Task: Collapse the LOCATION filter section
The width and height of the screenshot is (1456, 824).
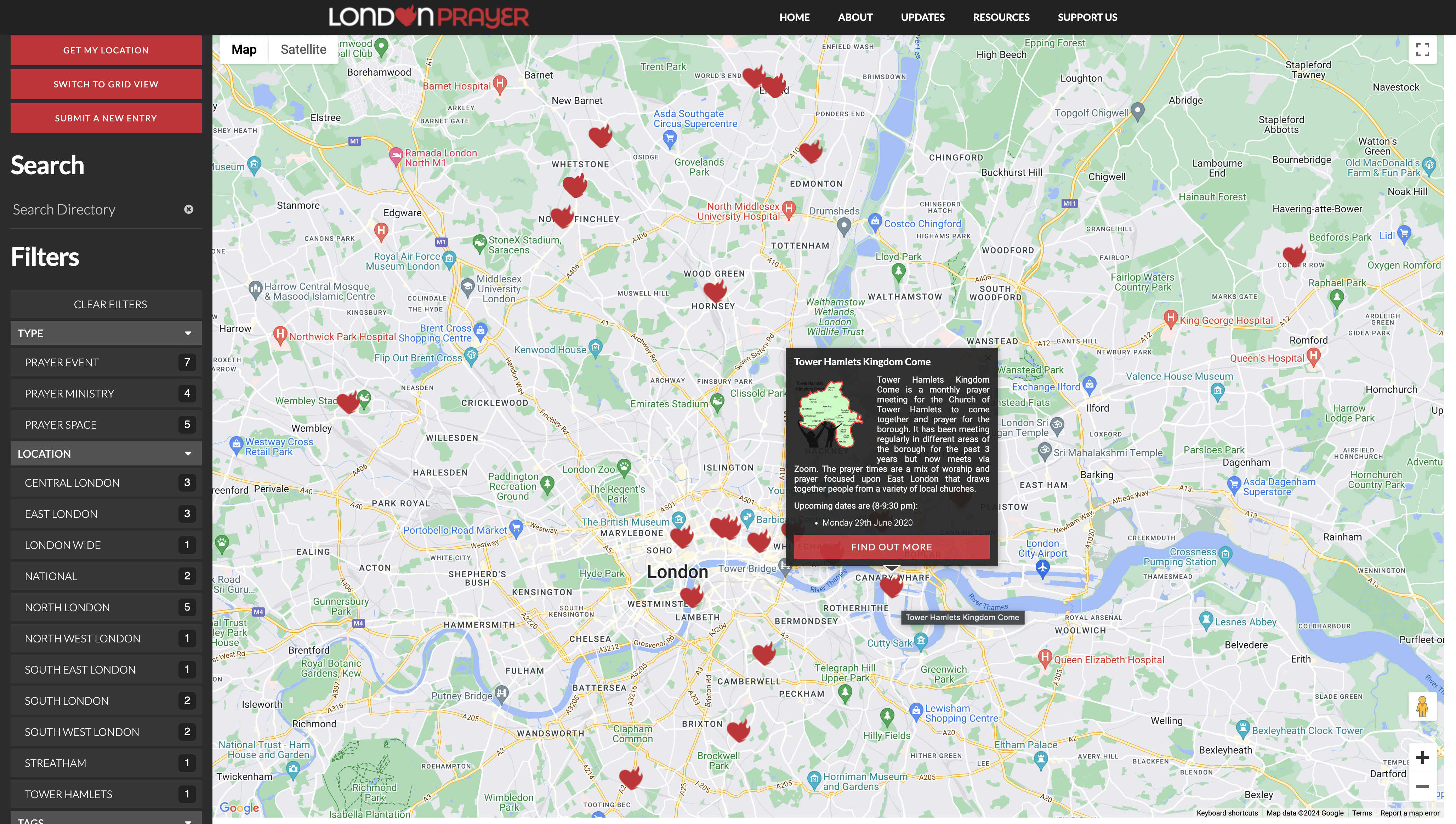Action: pyautogui.click(x=106, y=454)
